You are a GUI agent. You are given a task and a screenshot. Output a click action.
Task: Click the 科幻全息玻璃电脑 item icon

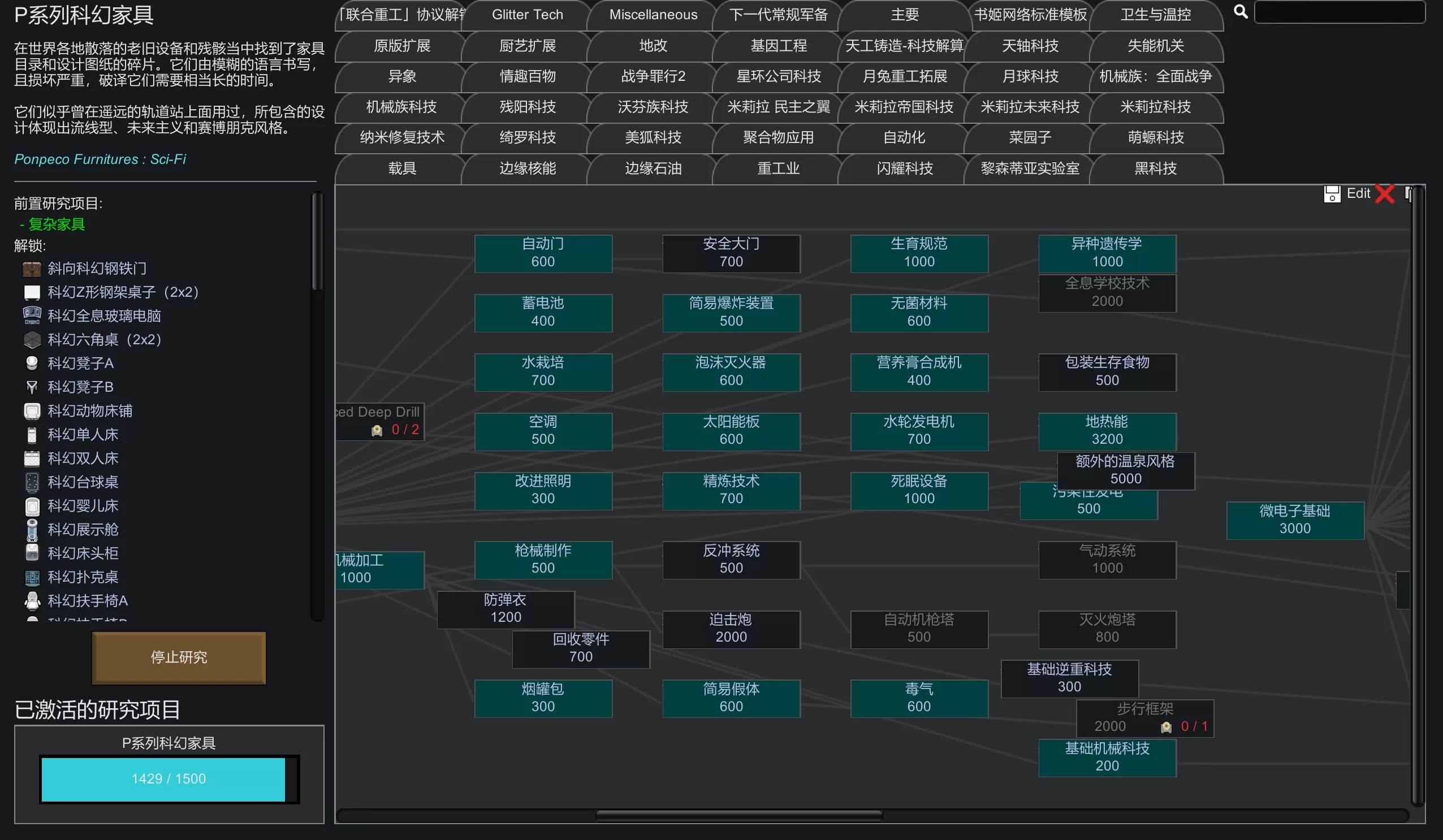[32, 315]
